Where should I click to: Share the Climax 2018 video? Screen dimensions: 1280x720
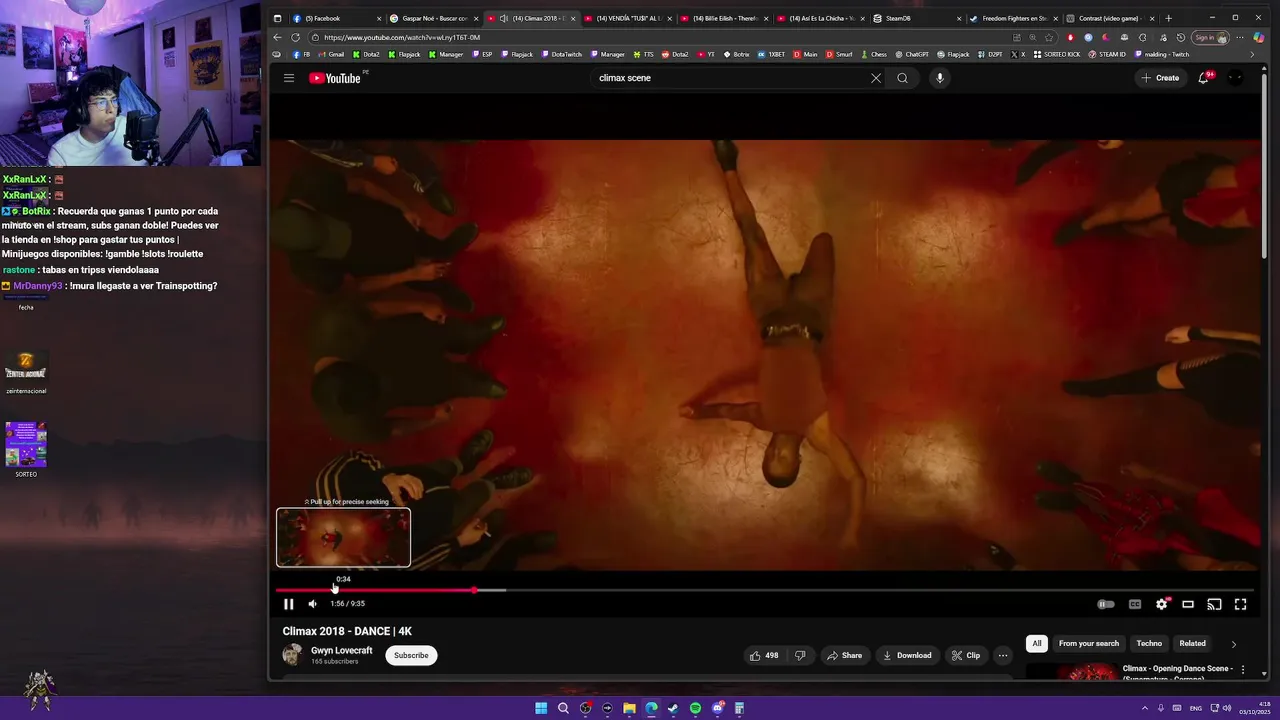[844, 656]
